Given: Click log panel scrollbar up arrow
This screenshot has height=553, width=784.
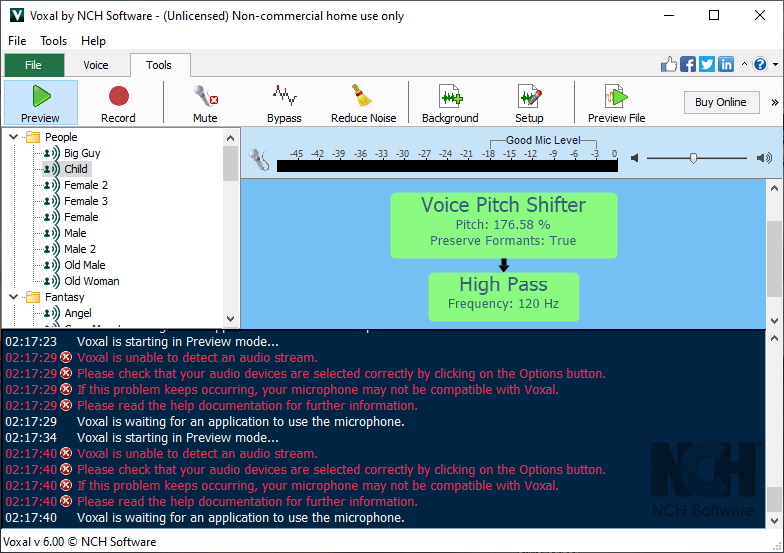Looking at the screenshot, I should point(774,338).
